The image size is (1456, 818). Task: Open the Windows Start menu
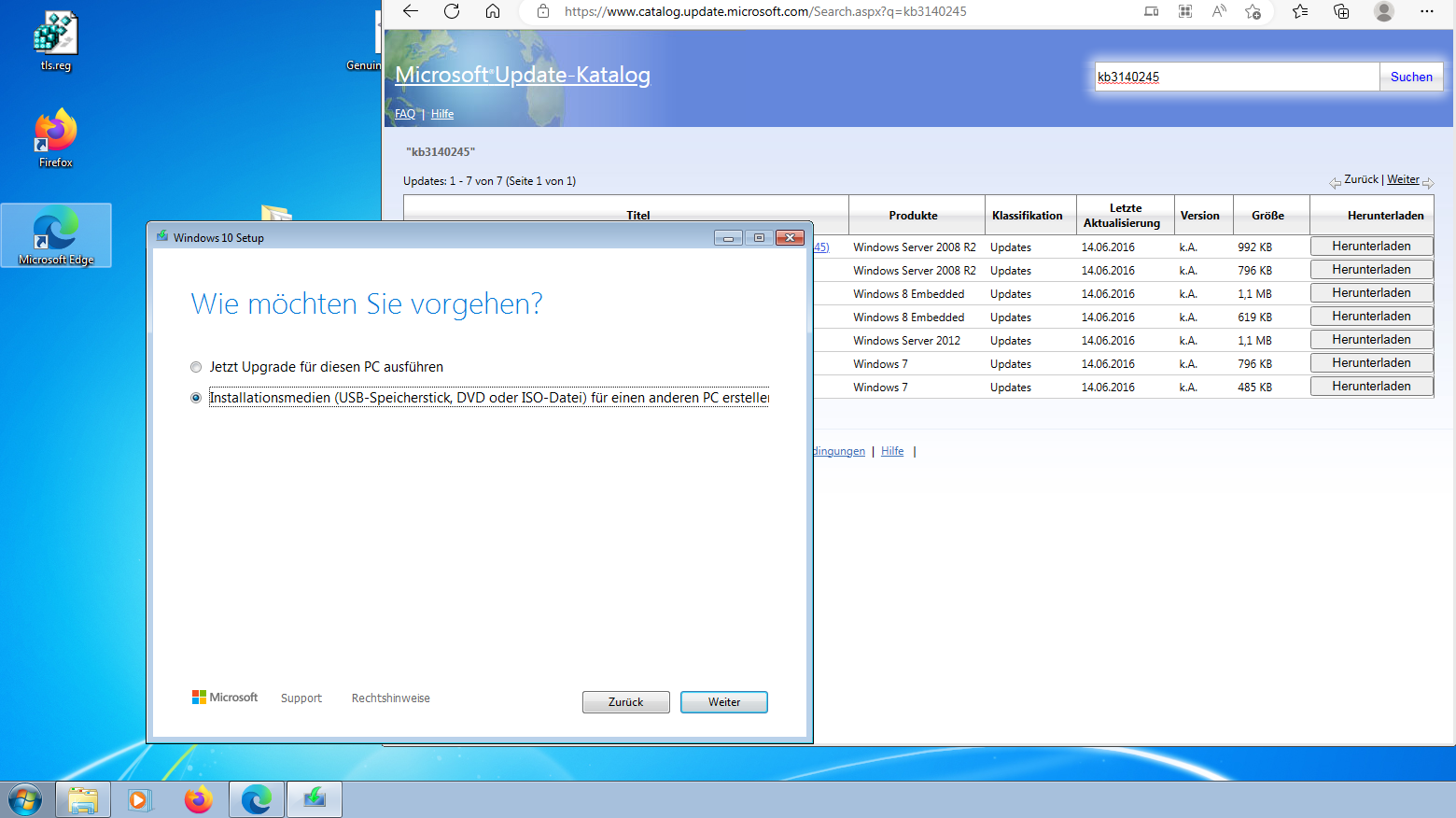pos(25,800)
